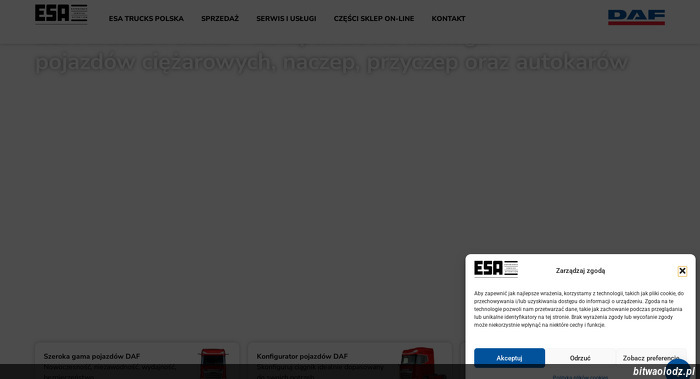Screen dimensions: 700x379
Task: Open the KONTAKT page
Action: point(448,19)
